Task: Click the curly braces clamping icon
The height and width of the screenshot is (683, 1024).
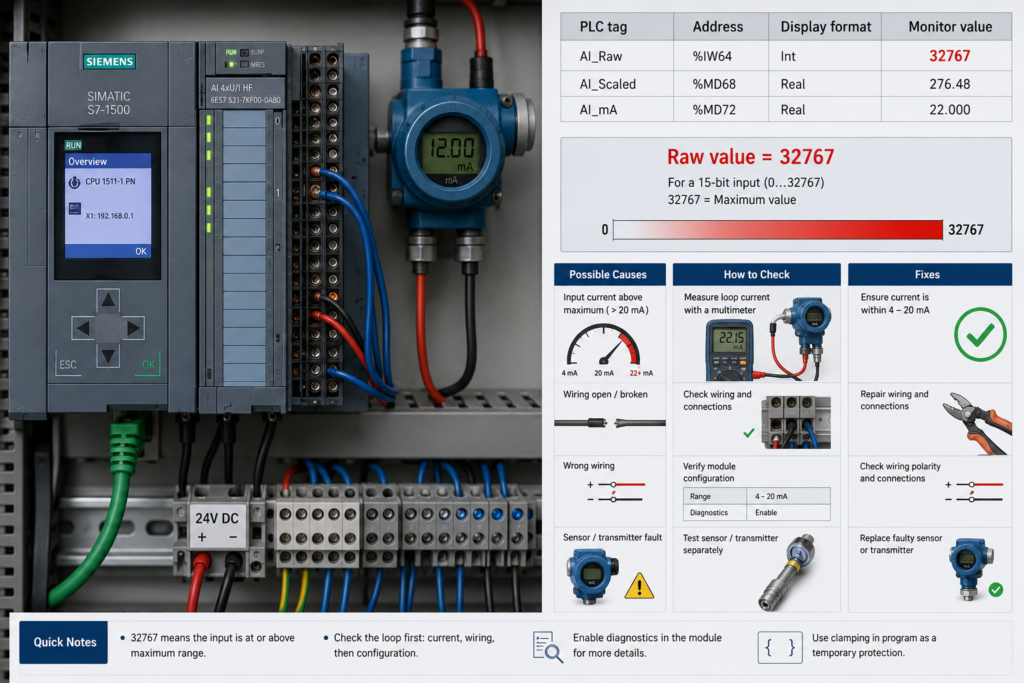Action: (x=780, y=647)
